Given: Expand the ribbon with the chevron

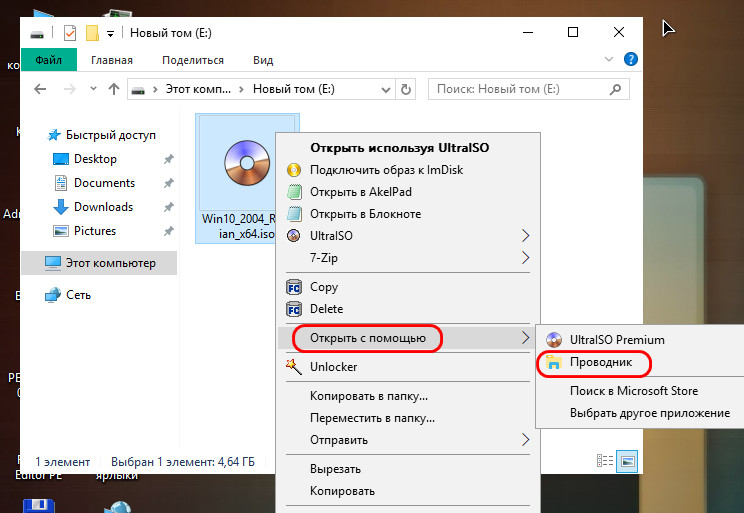Looking at the screenshot, I should tap(609, 59).
